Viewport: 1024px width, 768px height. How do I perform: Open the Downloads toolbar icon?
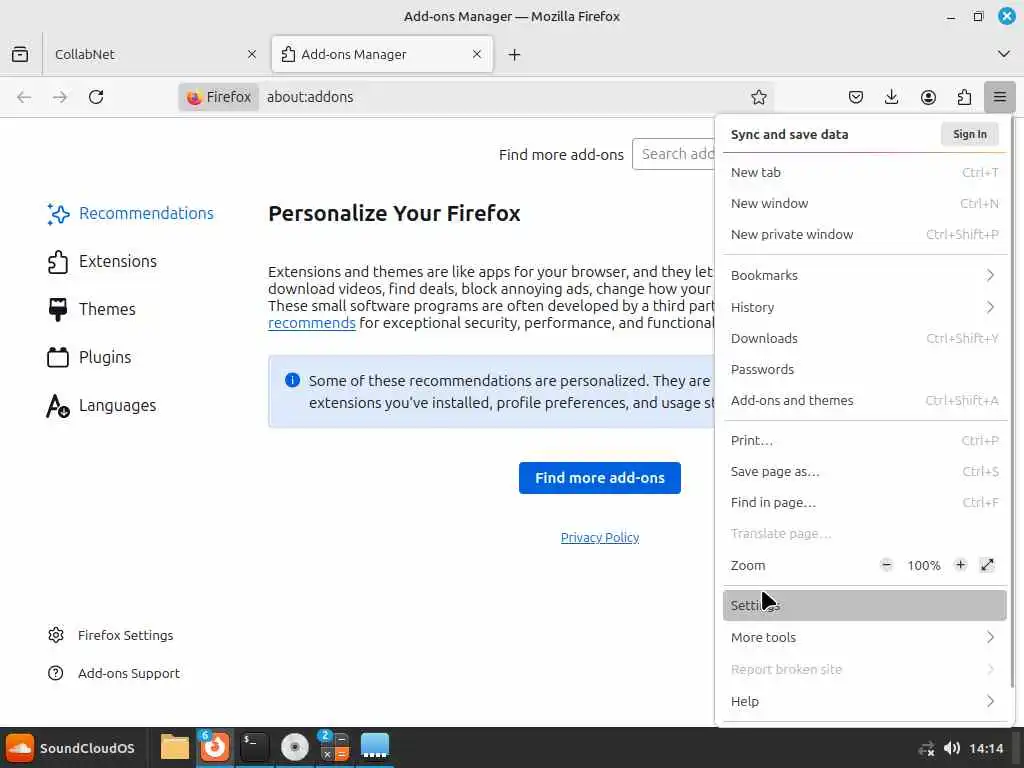click(891, 97)
